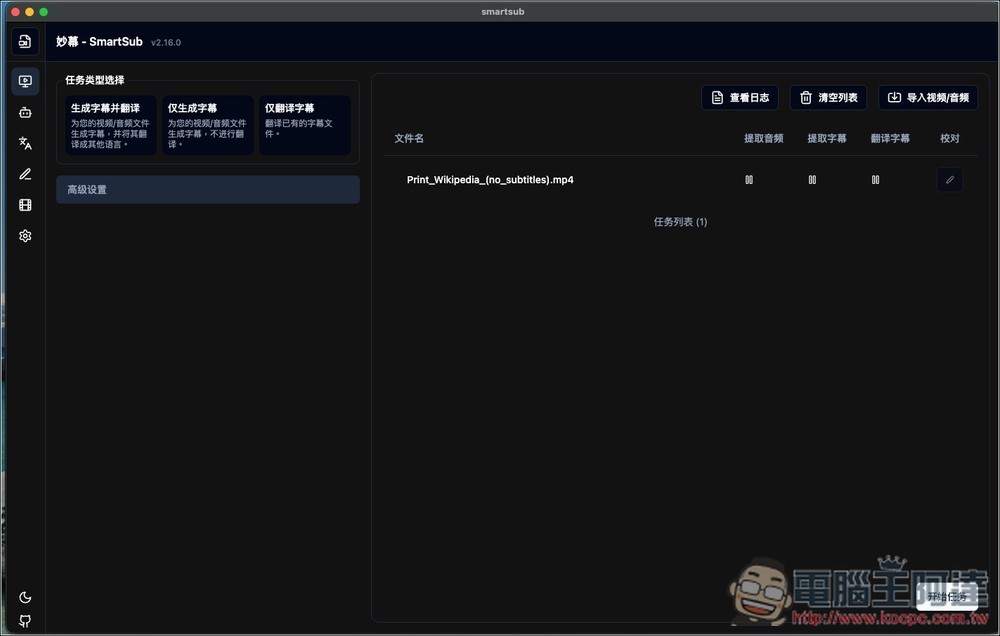
Task: Expand the 高级设置 section
Action: [x=208, y=189]
